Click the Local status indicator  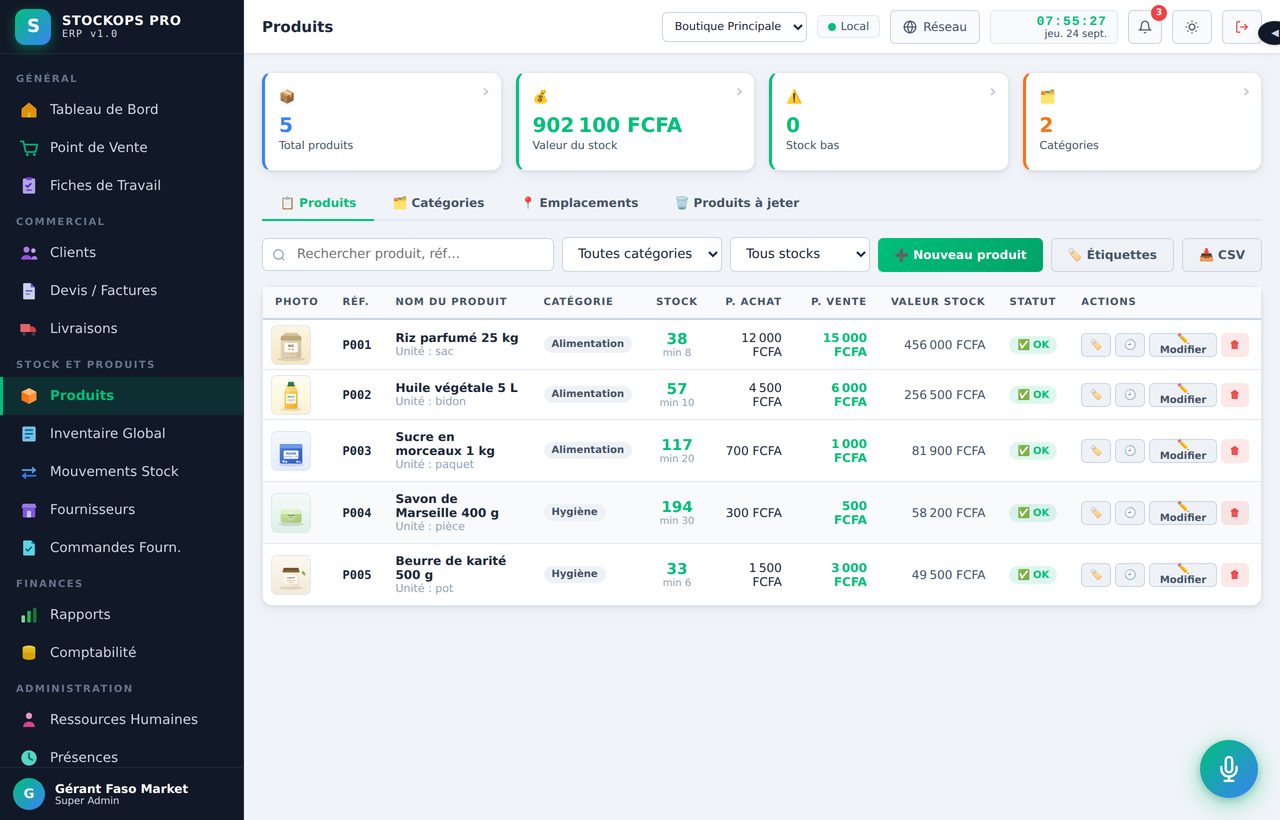[848, 27]
